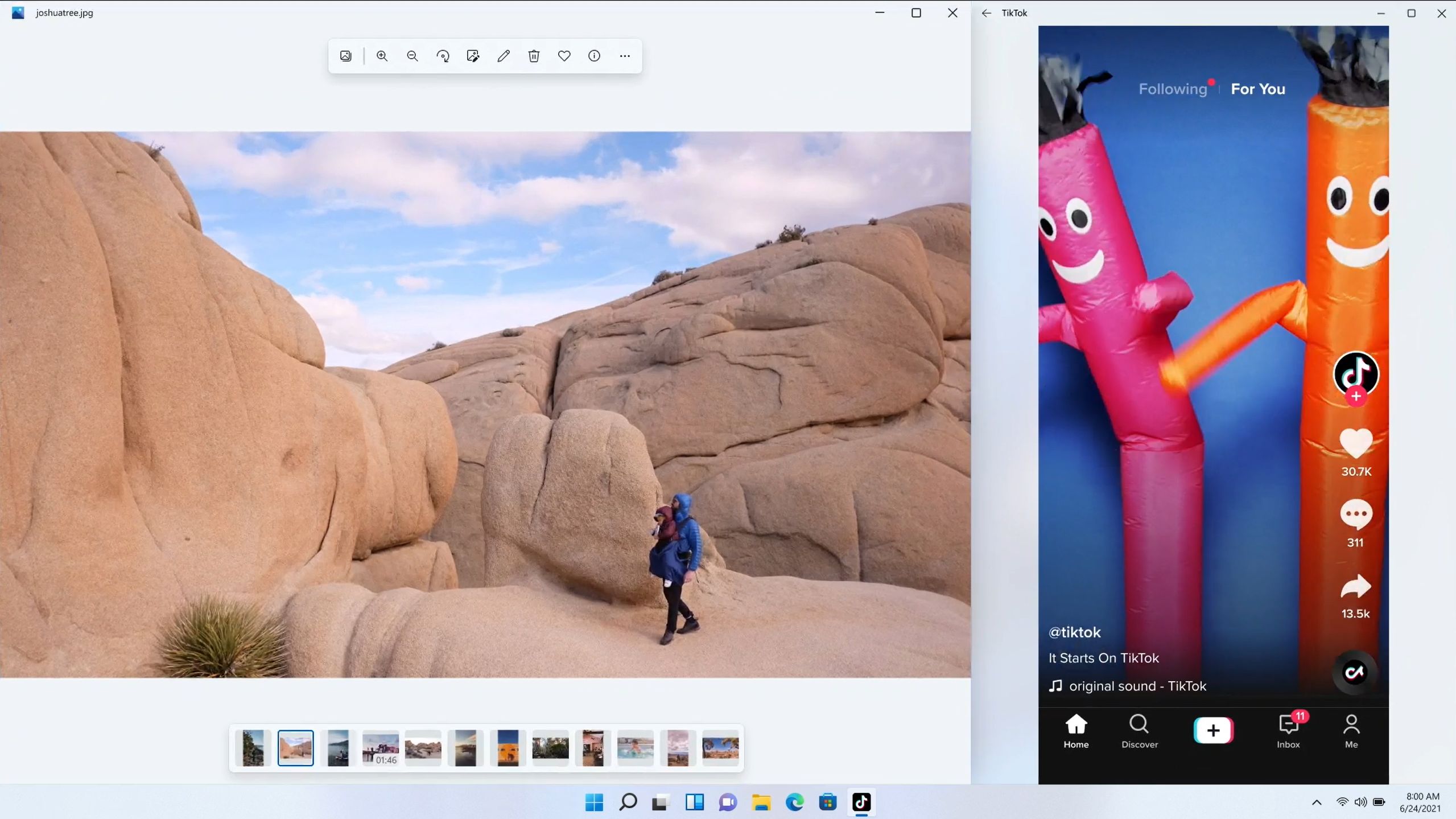Zoom into the photo
Screen dimensions: 1456x819
[x=381, y=56]
